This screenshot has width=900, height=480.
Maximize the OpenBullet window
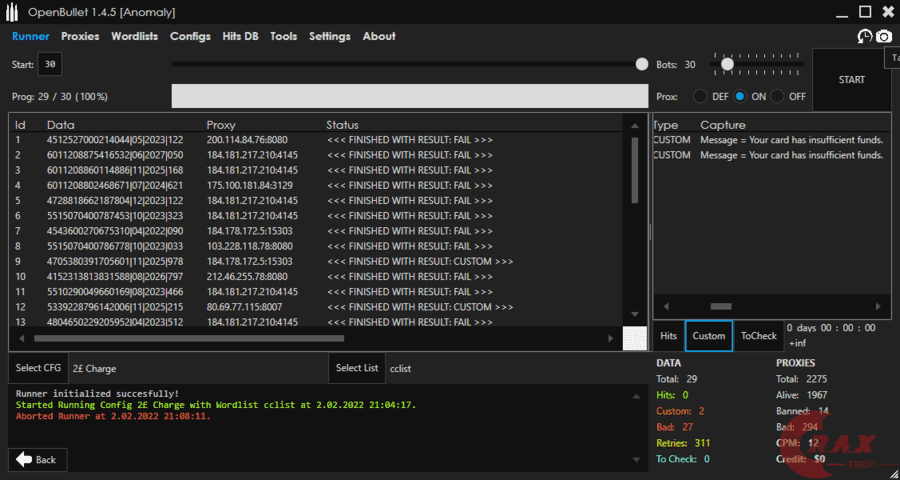[865, 12]
